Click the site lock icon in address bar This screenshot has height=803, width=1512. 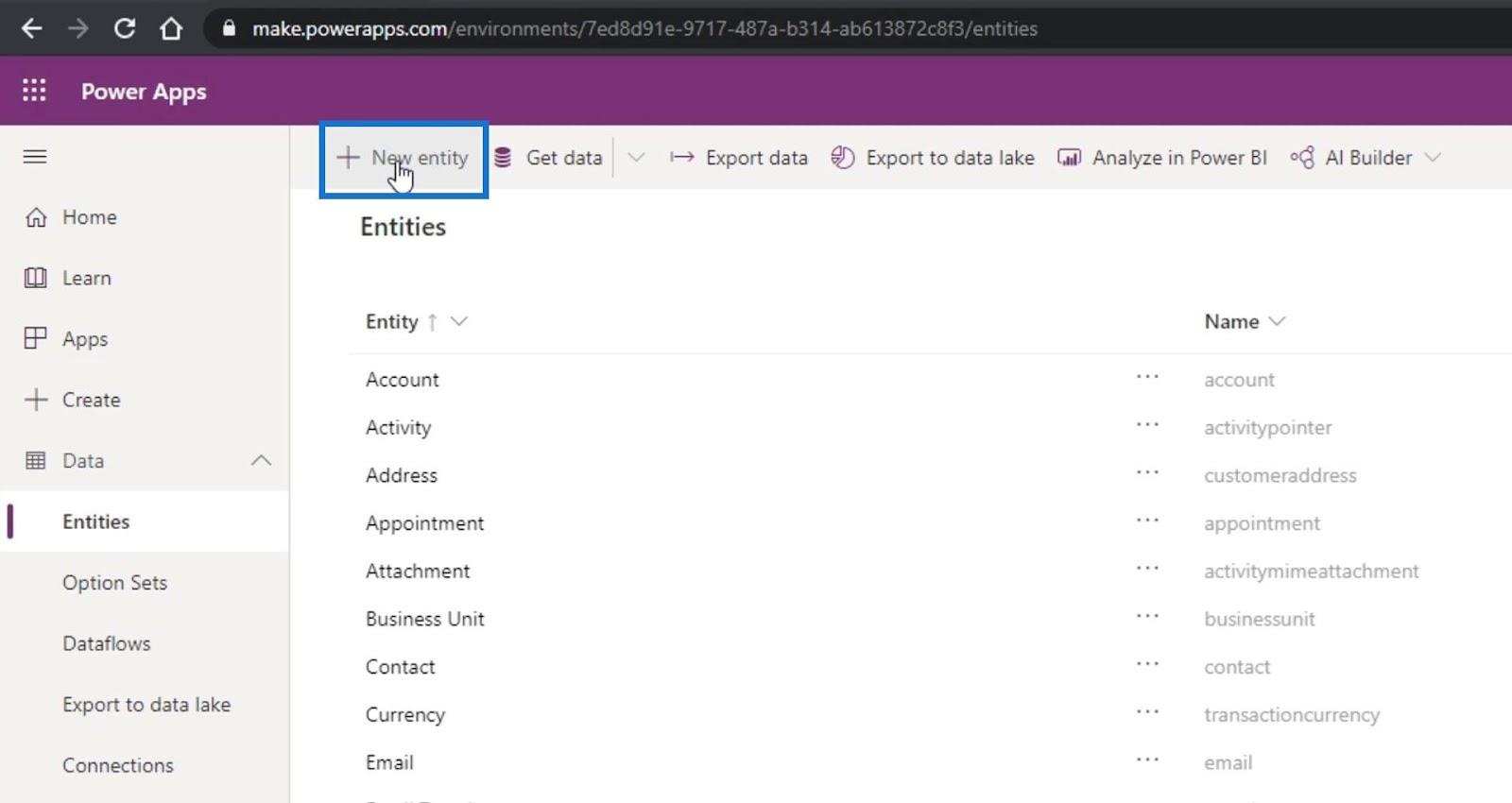pyautogui.click(x=228, y=28)
